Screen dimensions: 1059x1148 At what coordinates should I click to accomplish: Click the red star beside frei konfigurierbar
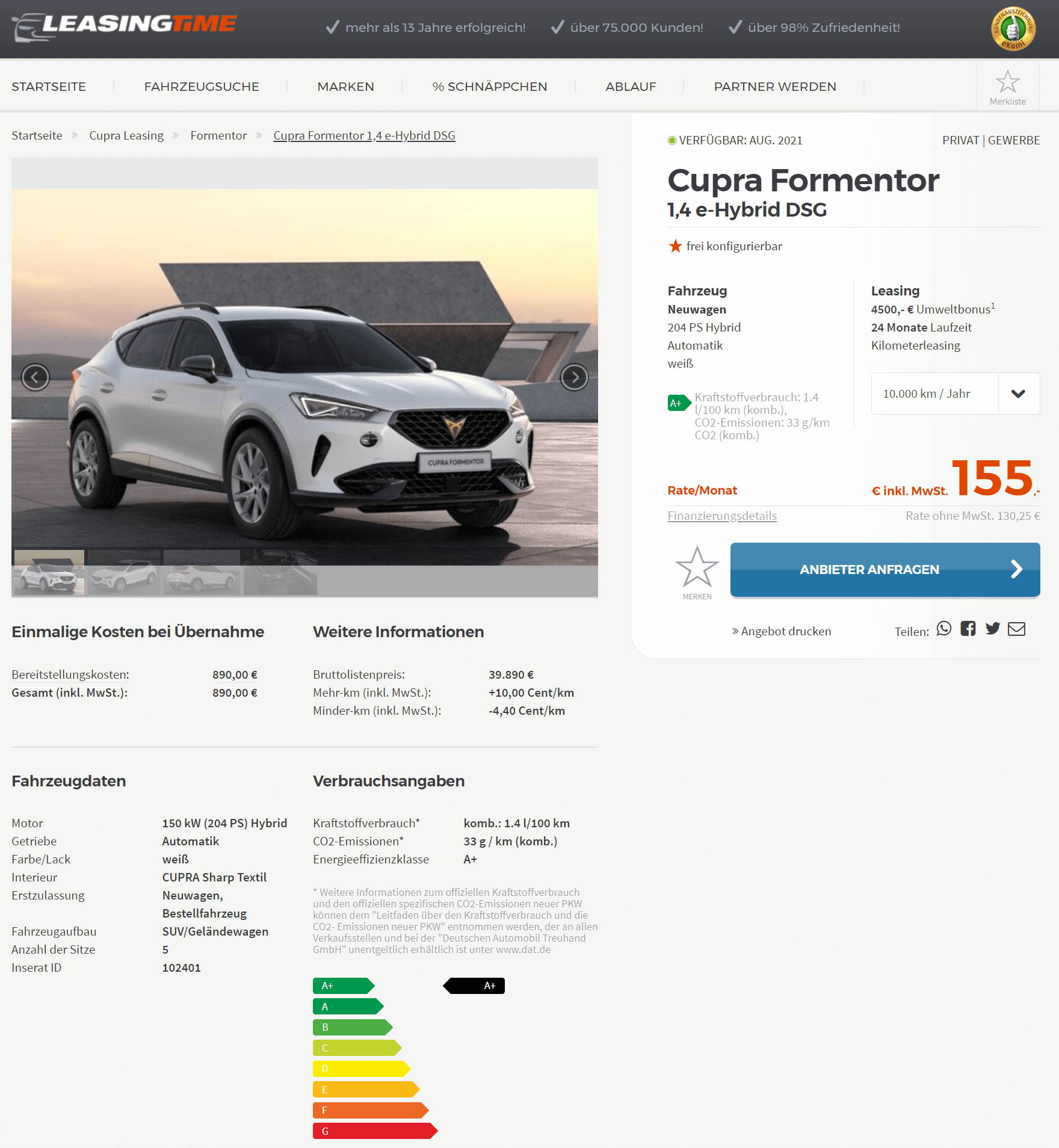pyautogui.click(x=675, y=246)
